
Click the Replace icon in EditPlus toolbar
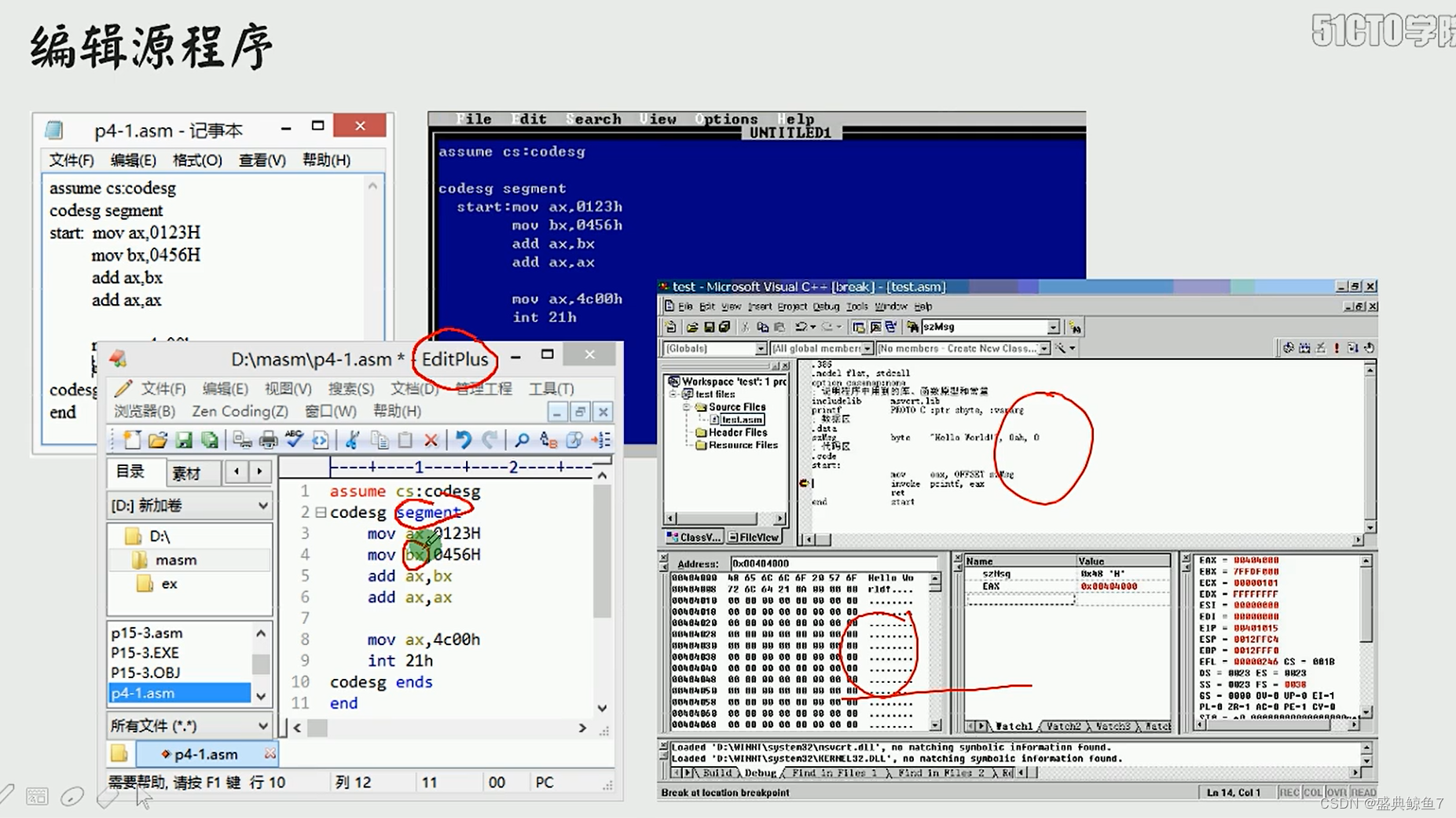tap(548, 440)
